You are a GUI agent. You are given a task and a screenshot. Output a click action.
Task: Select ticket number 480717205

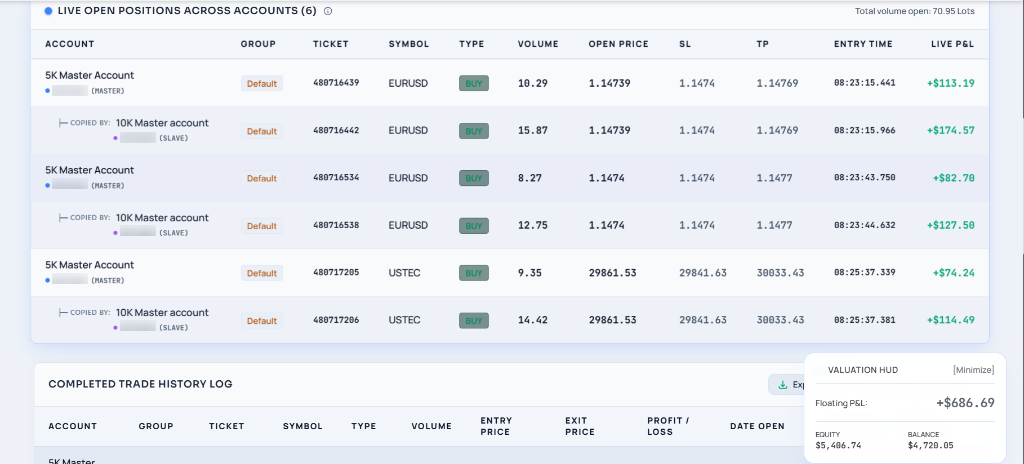click(336, 273)
